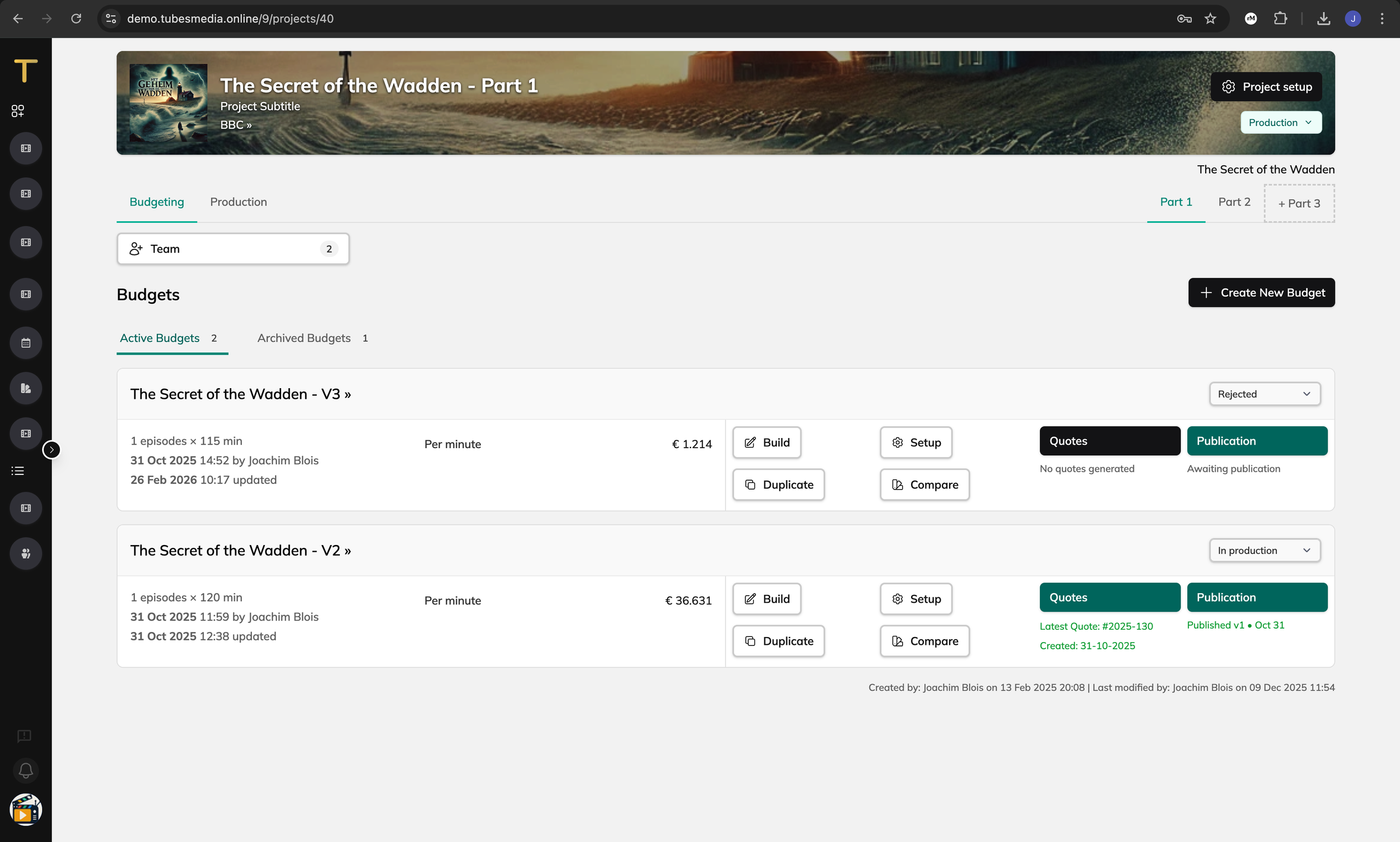1400x842 pixels.
Task: Expand the sidebar with the arrow toggle
Action: pyautogui.click(x=52, y=449)
